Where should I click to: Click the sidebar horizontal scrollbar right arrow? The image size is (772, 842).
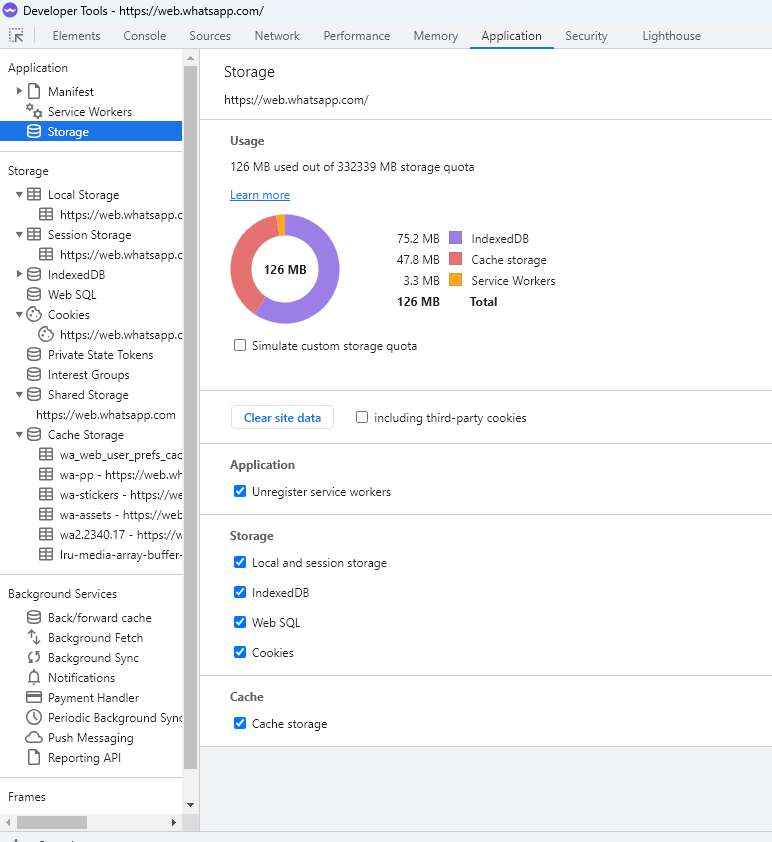point(173,822)
